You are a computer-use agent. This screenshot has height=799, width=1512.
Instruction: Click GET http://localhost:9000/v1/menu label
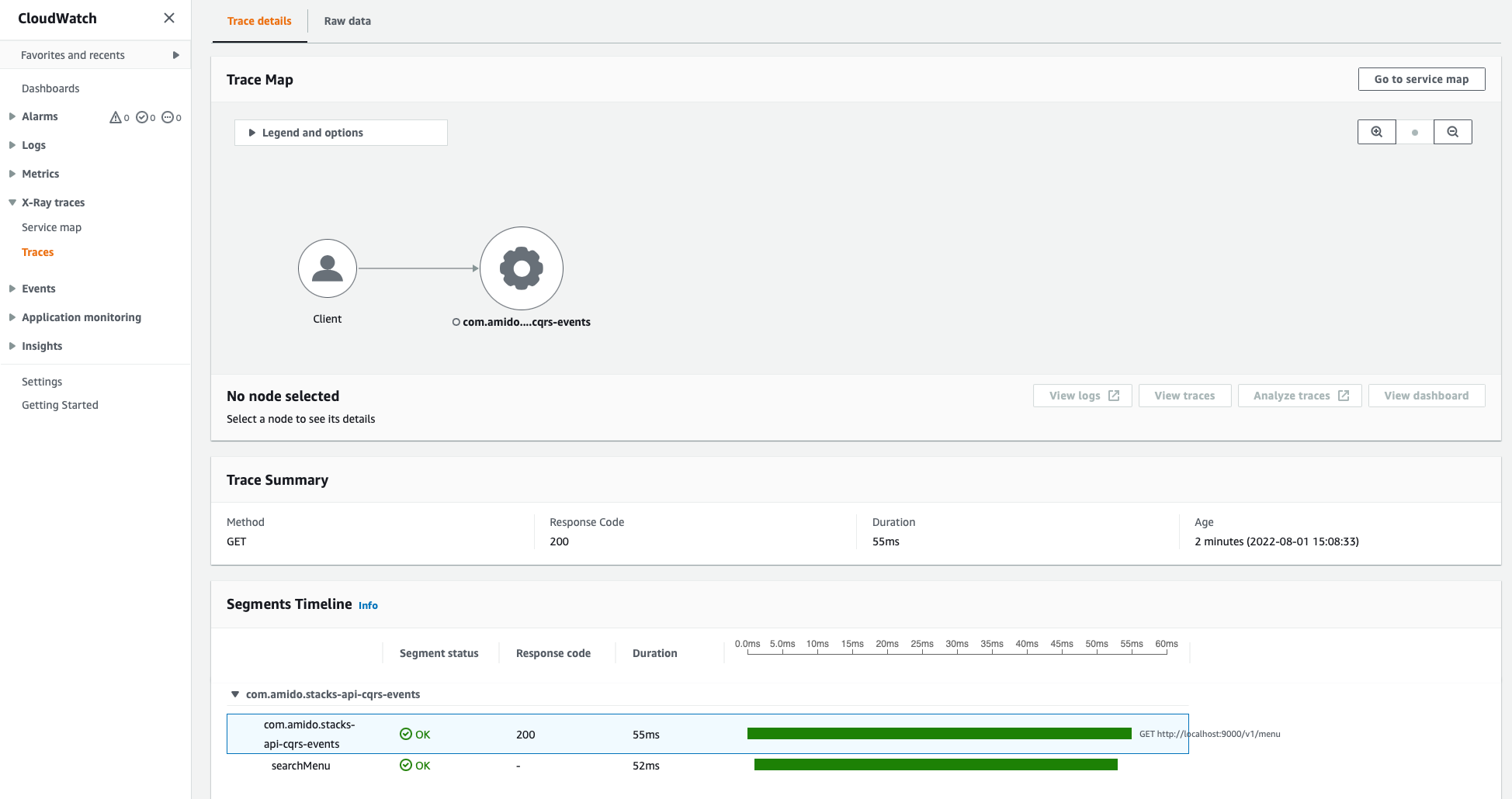click(1210, 734)
